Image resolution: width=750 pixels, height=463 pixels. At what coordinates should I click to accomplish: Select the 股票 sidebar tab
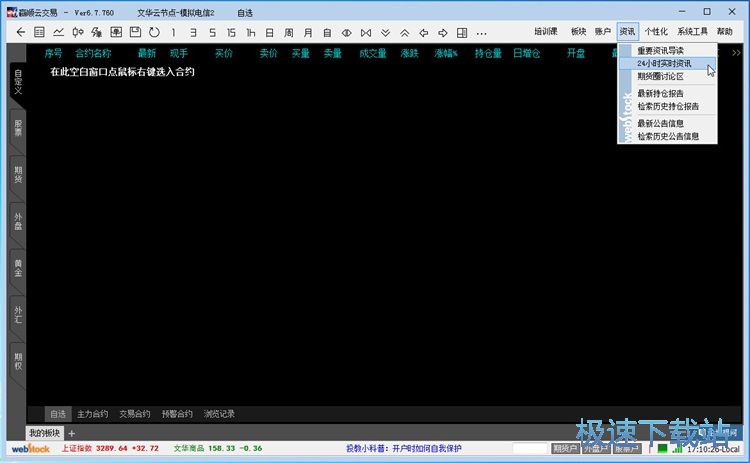click(x=18, y=128)
